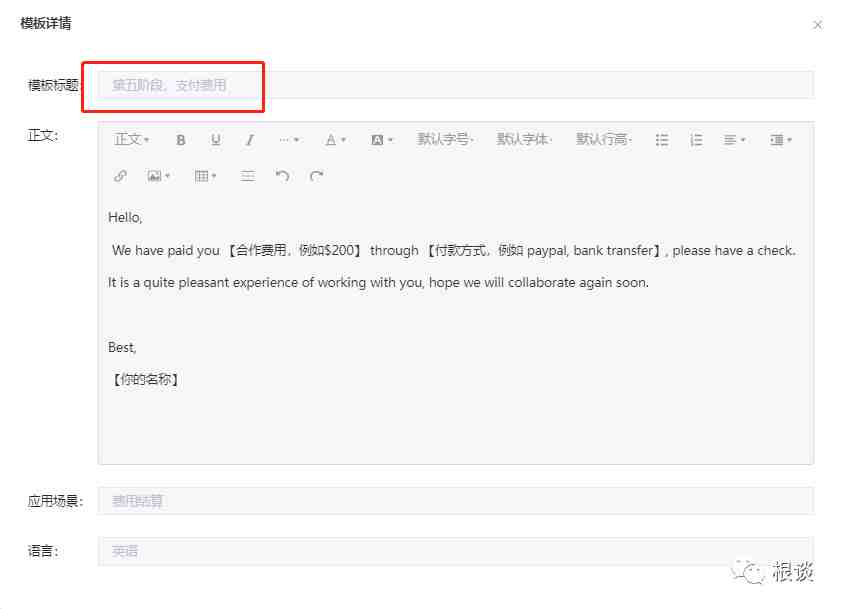Expand the 默认字体 font family menu
Screen dimensions: 841x609
click(x=525, y=140)
